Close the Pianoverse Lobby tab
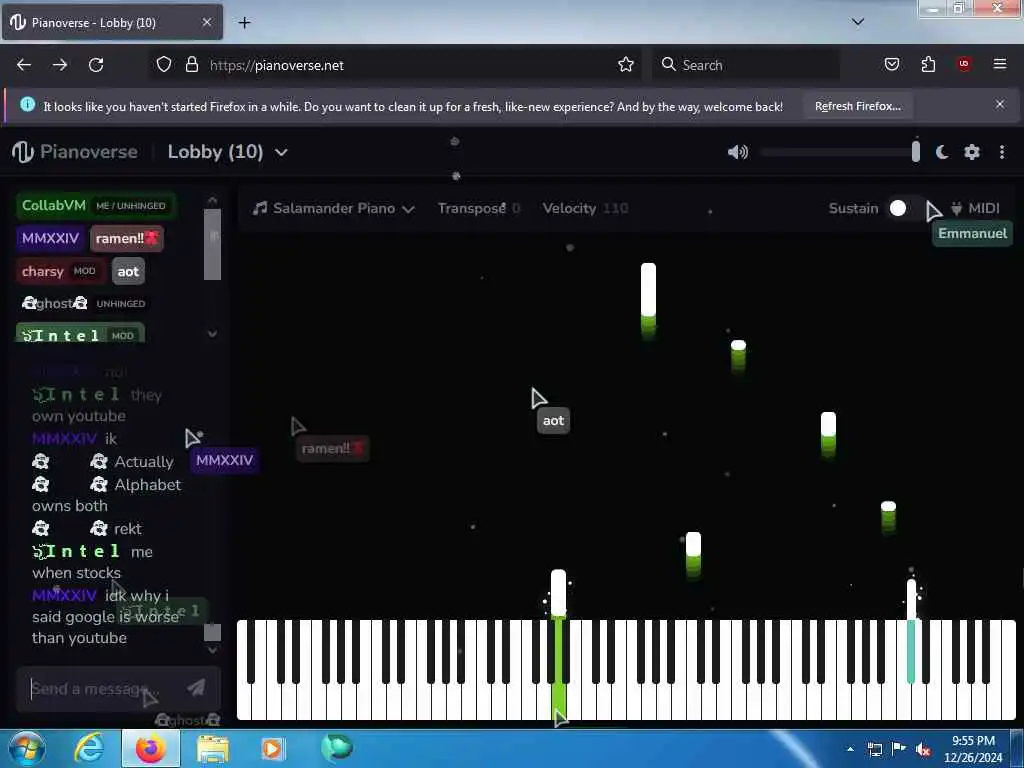The image size is (1024, 768). click(206, 22)
